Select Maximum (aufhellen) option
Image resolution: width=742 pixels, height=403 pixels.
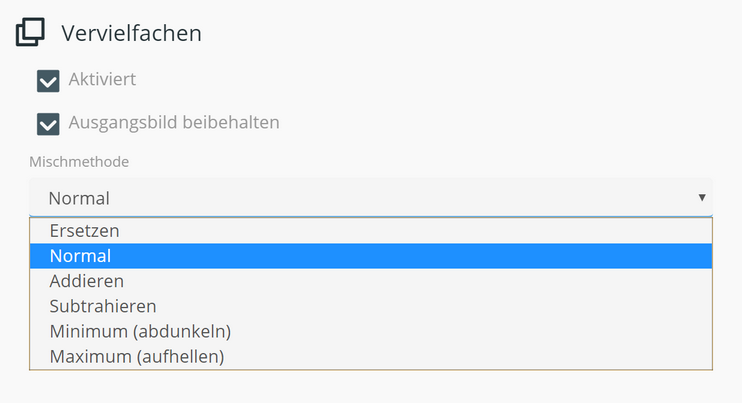tap(137, 356)
